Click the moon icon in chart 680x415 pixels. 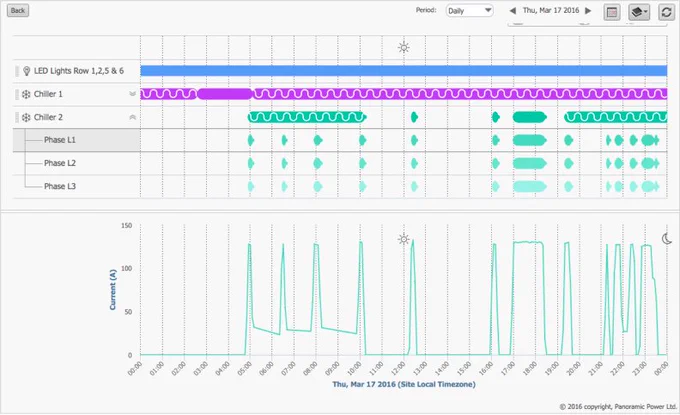(667, 239)
